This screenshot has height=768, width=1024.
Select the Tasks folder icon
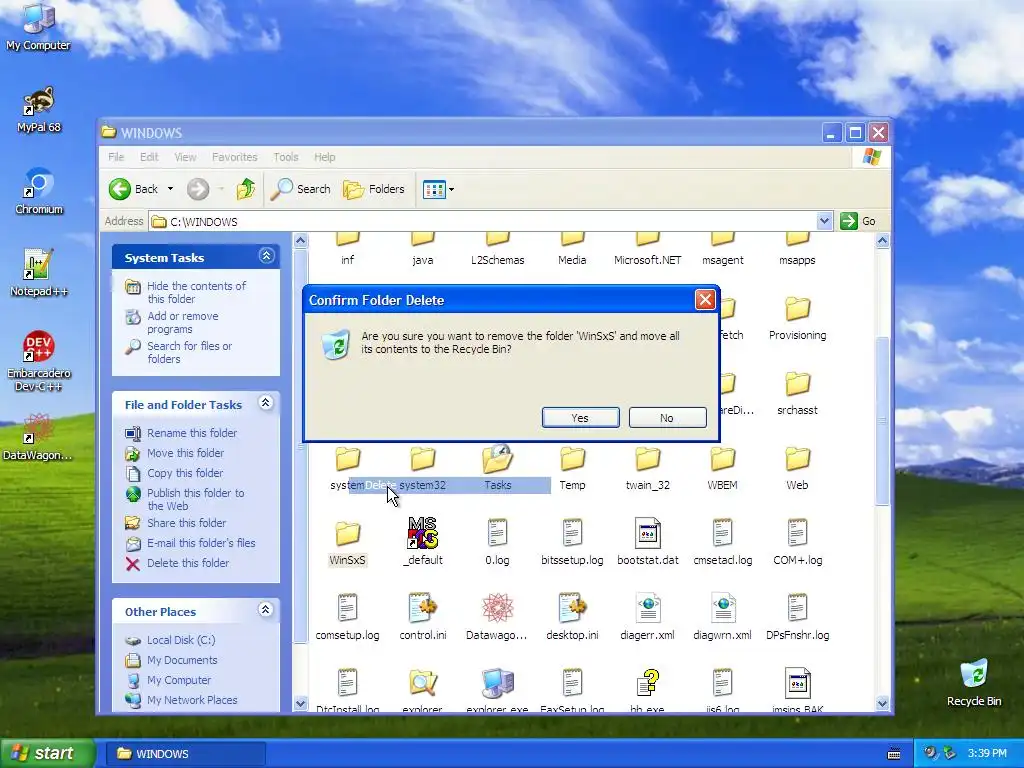(497, 459)
